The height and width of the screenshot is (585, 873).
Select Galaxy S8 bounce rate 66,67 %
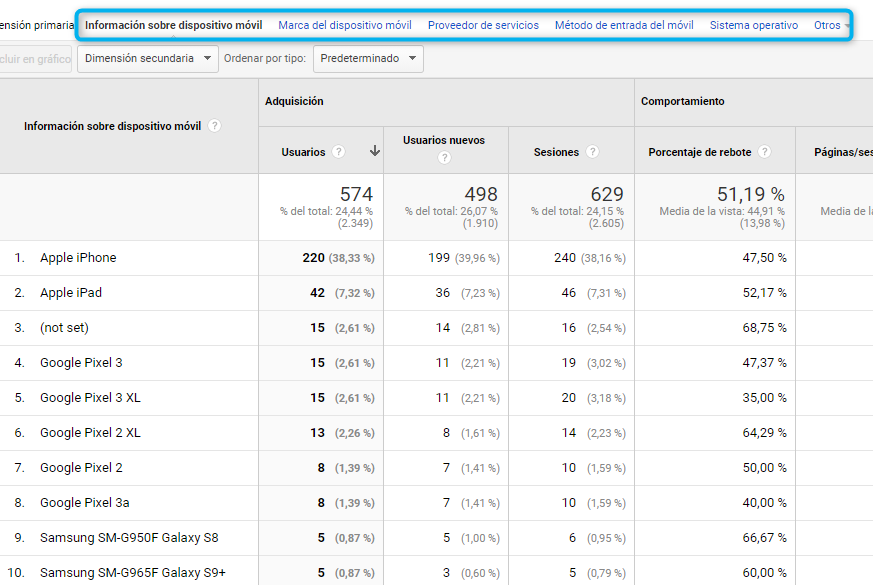tap(764, 538)
